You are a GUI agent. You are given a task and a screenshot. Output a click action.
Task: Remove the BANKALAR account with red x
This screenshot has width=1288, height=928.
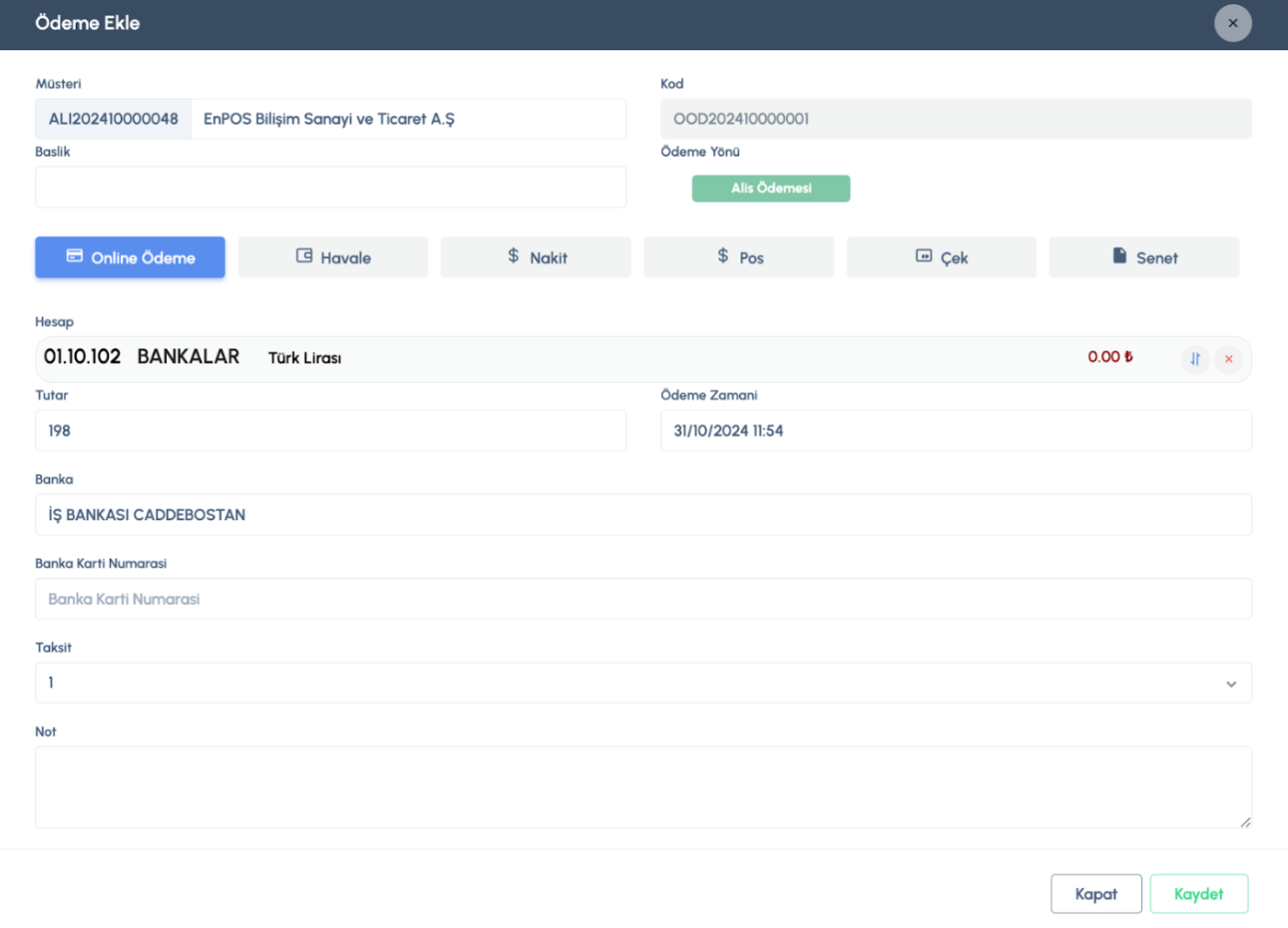tap(1228, 358)
